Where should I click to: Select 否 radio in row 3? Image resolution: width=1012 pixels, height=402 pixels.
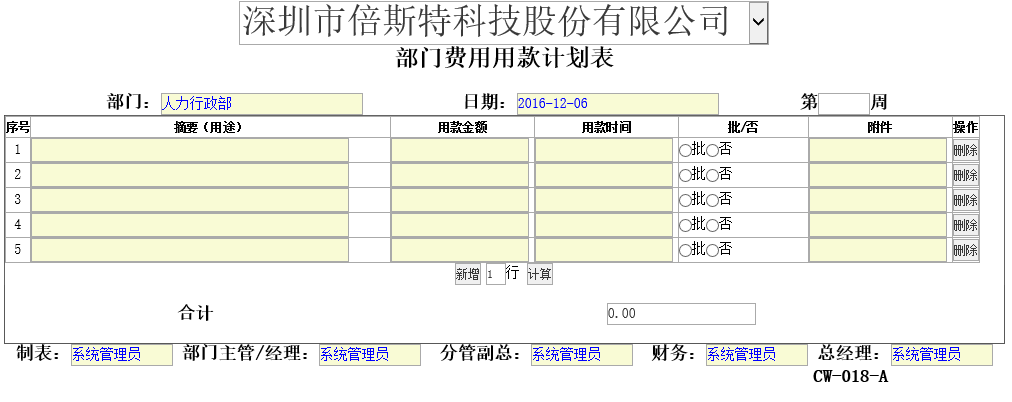(711, 201)
